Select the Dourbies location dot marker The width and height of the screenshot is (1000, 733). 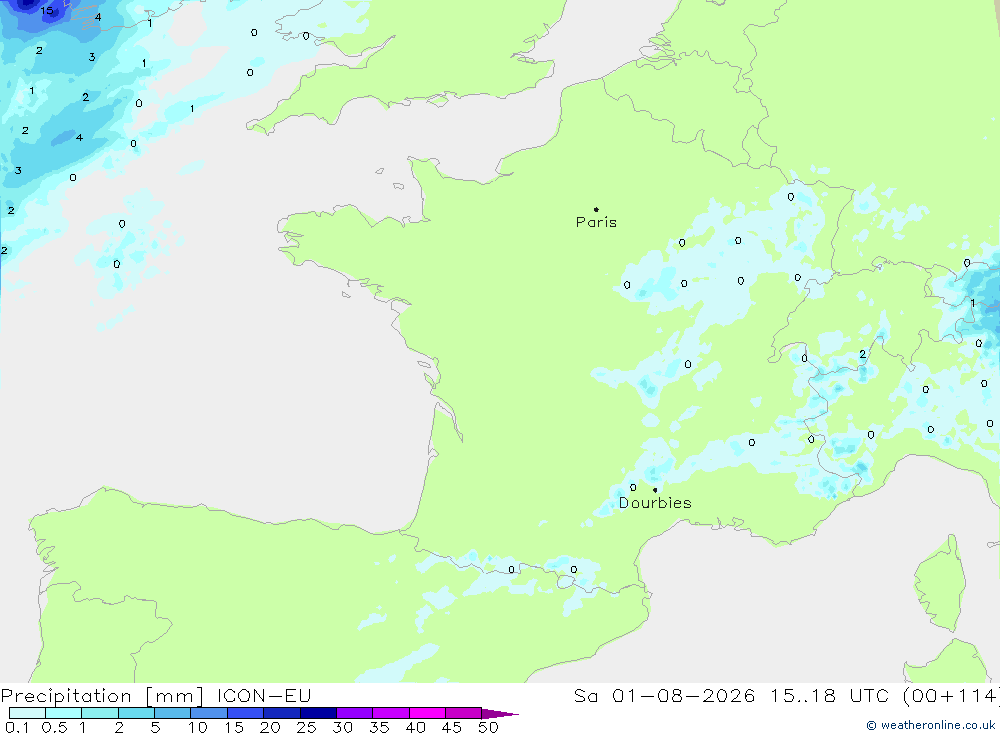(x=655, y=490)
